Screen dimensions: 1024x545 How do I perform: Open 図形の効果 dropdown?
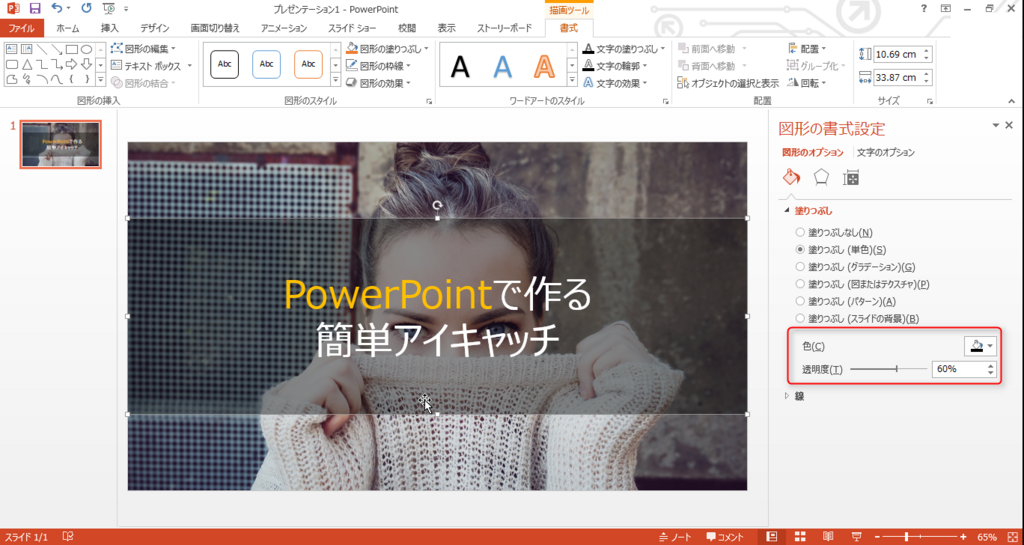(x=408, y=83)
